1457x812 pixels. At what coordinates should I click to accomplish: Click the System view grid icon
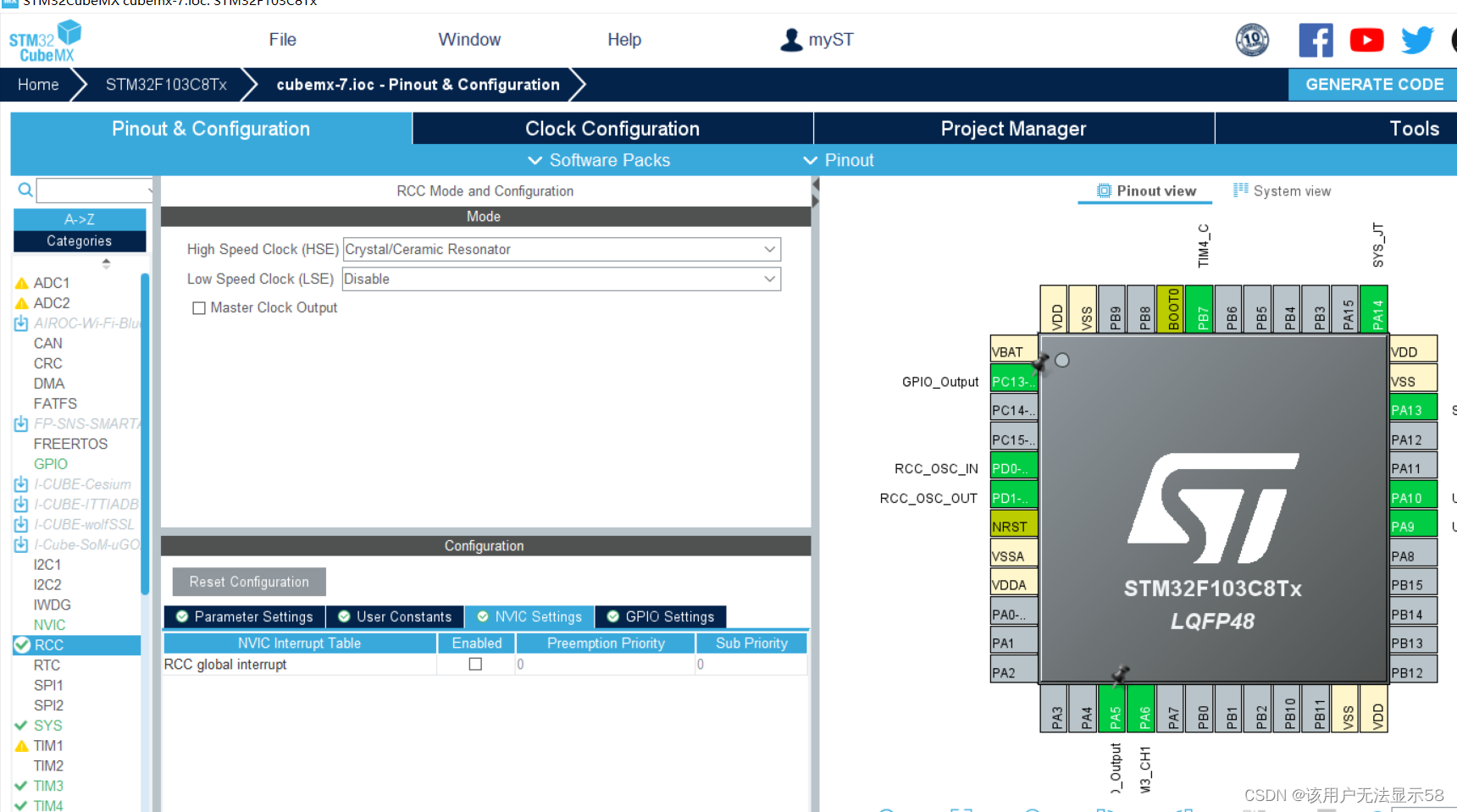click(x=1241, y=191)
